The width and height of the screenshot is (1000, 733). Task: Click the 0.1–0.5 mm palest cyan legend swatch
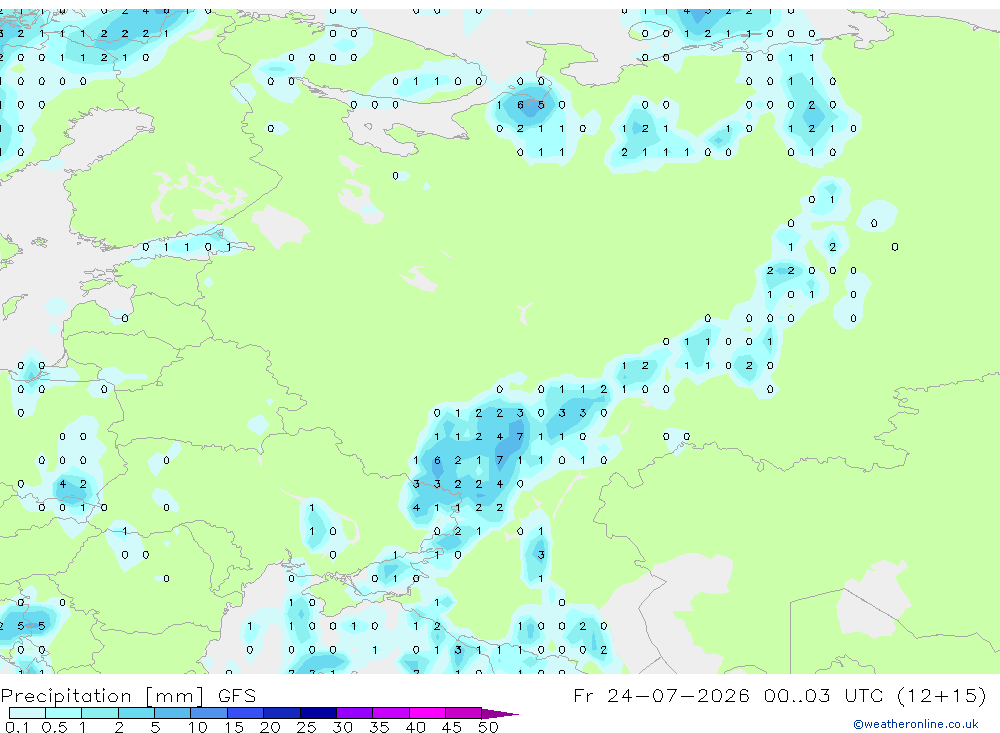click(x=27, y=713)
